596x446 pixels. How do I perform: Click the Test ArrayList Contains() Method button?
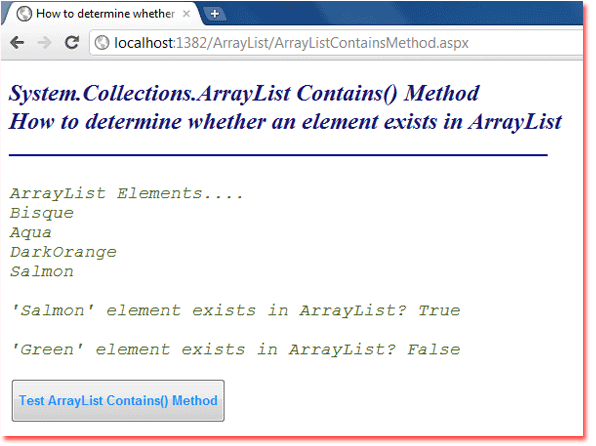118,400
